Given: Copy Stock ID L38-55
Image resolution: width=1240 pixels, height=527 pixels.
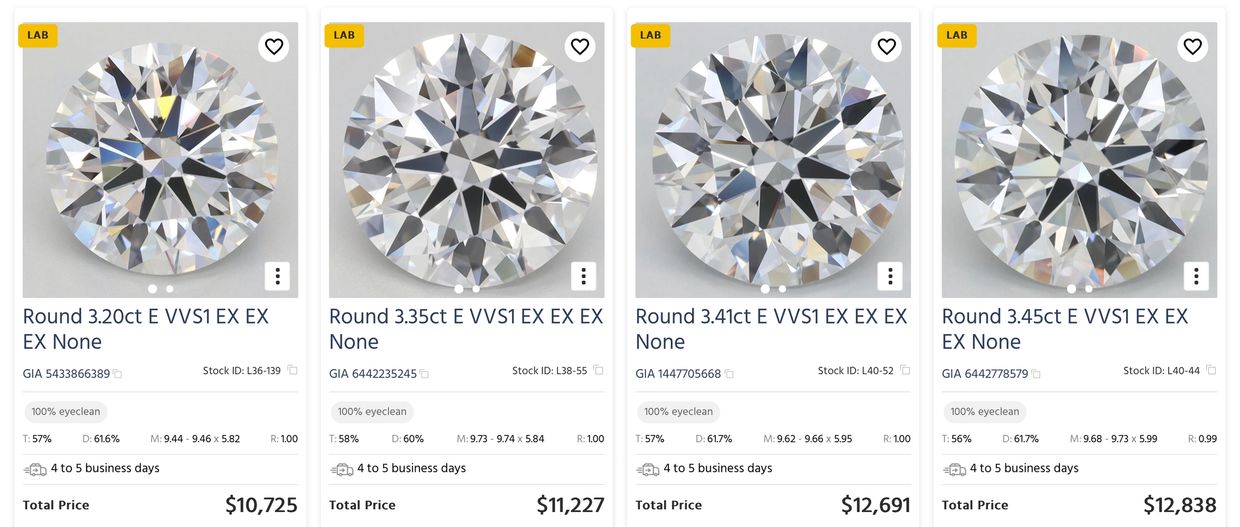Looking at the screenshot, I should tap(598, 370).
